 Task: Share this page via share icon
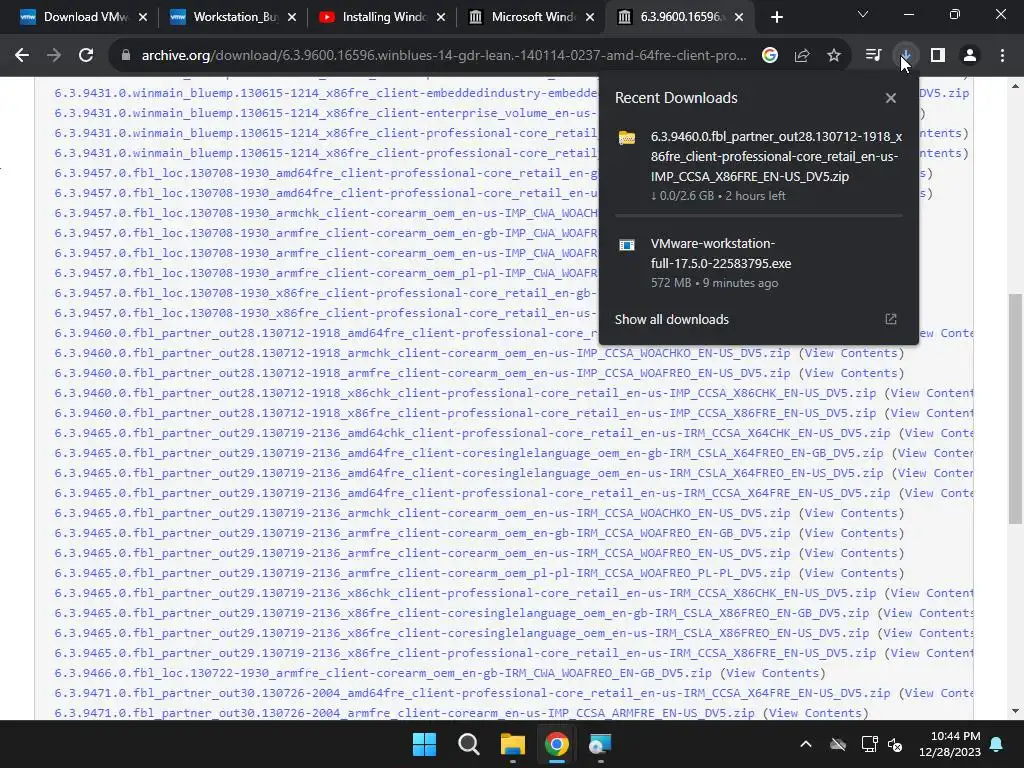802,56
